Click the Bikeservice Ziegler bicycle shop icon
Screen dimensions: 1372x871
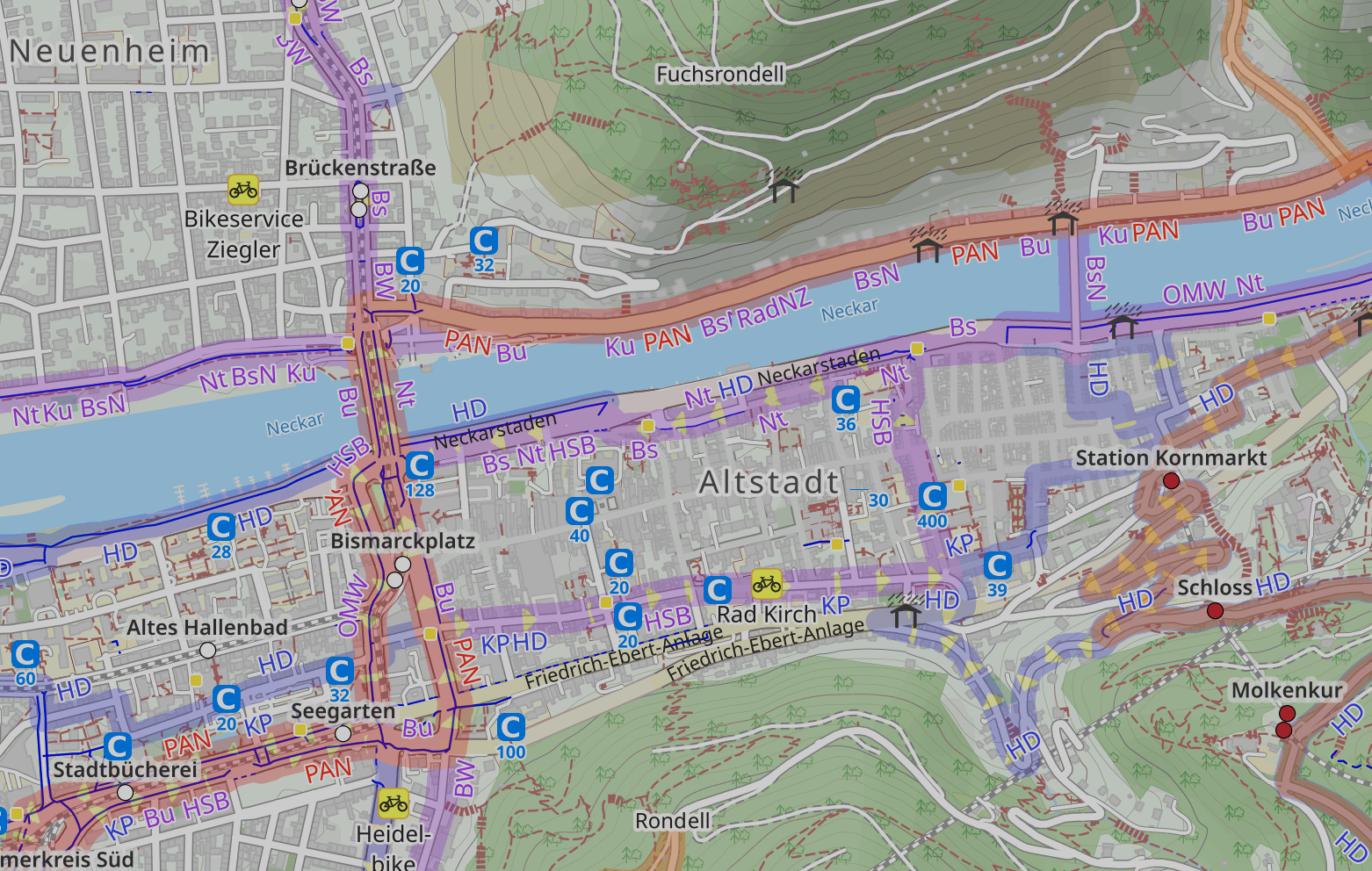click(243, 189)
